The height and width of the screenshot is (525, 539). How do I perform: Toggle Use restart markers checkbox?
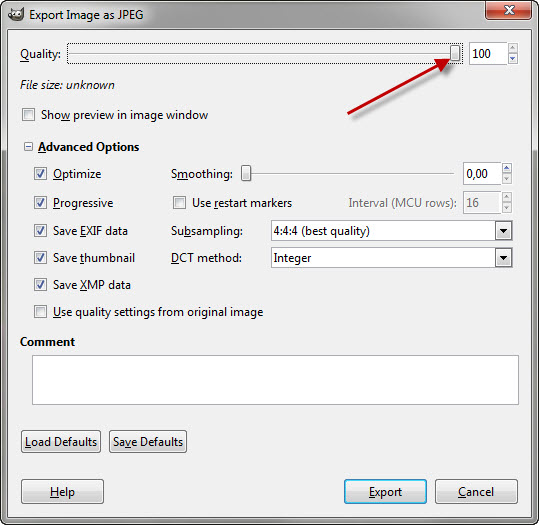tap(179, 203)
